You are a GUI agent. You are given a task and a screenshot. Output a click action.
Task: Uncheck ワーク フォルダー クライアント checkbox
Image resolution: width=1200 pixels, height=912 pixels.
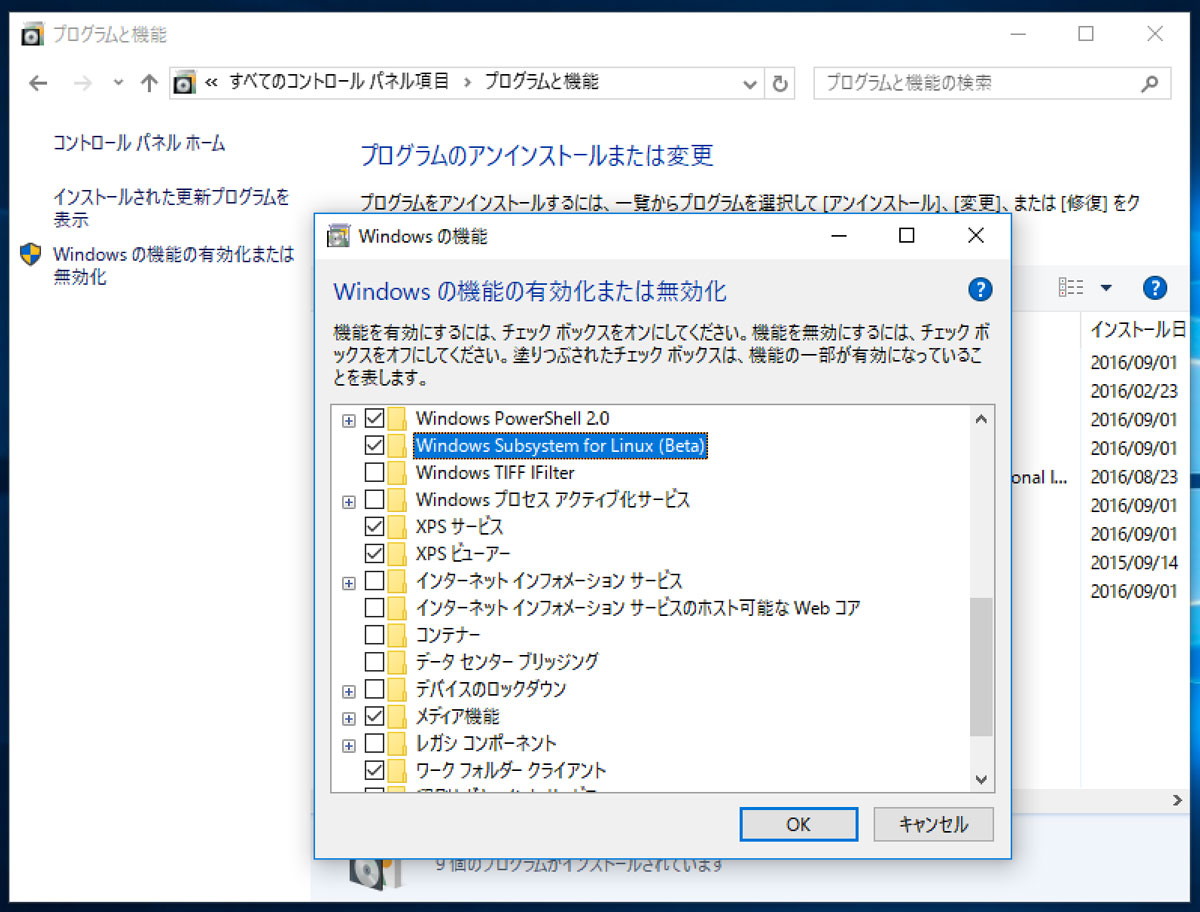click(375, 770)
